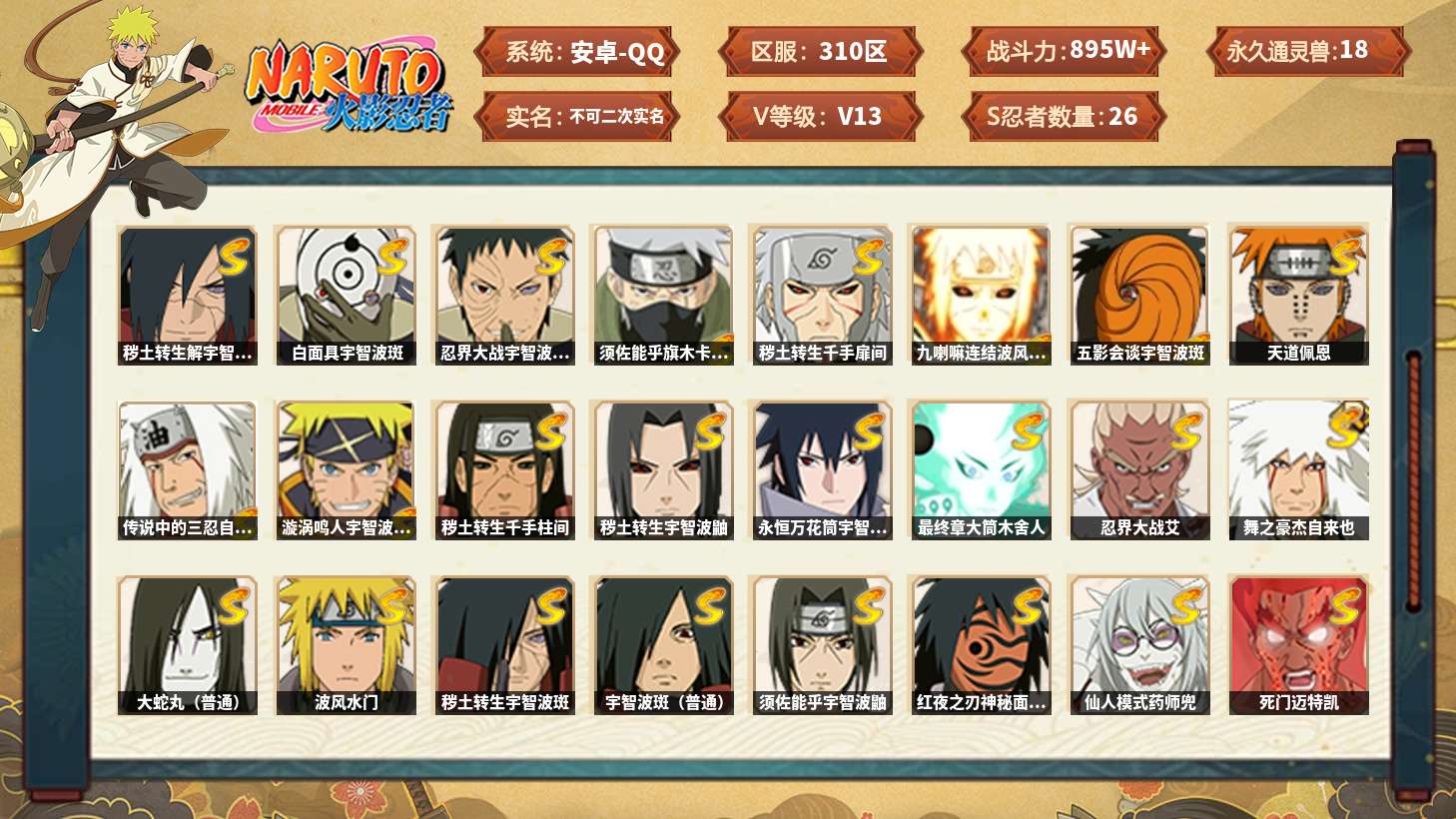Click the red scroll bar on right edge

1413,481
